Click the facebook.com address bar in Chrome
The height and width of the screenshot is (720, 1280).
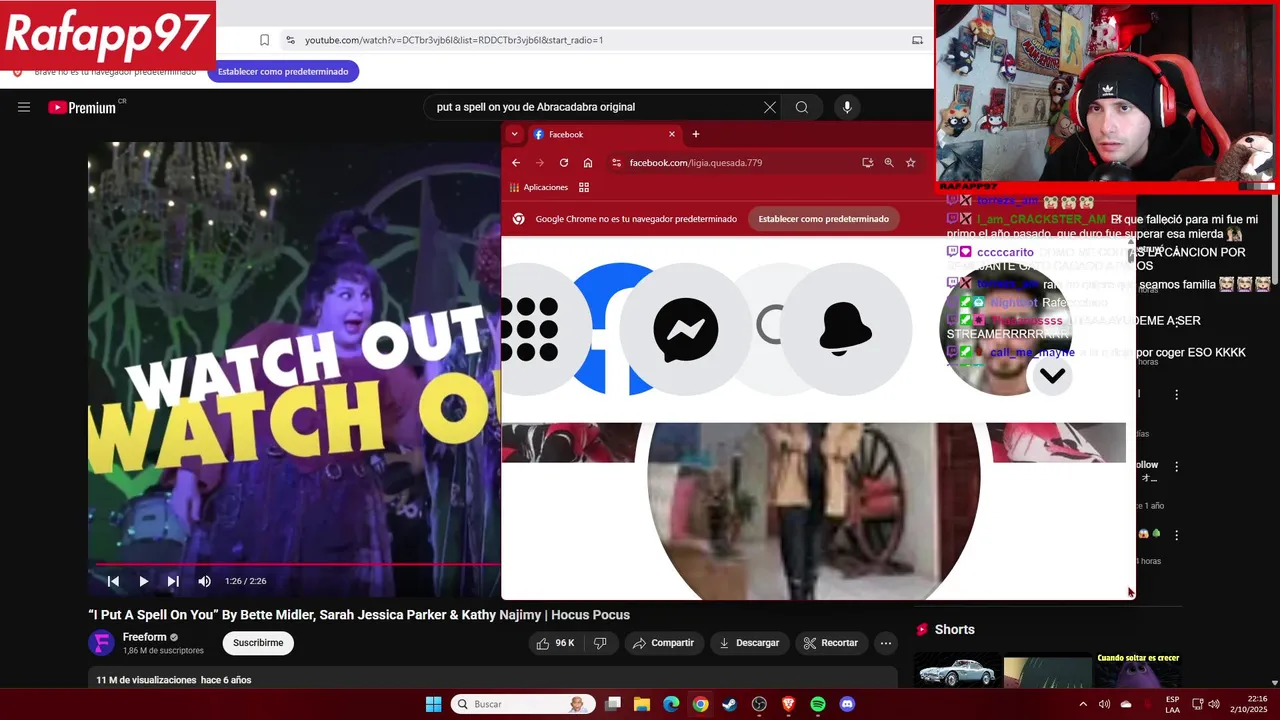tap(740, 163)
